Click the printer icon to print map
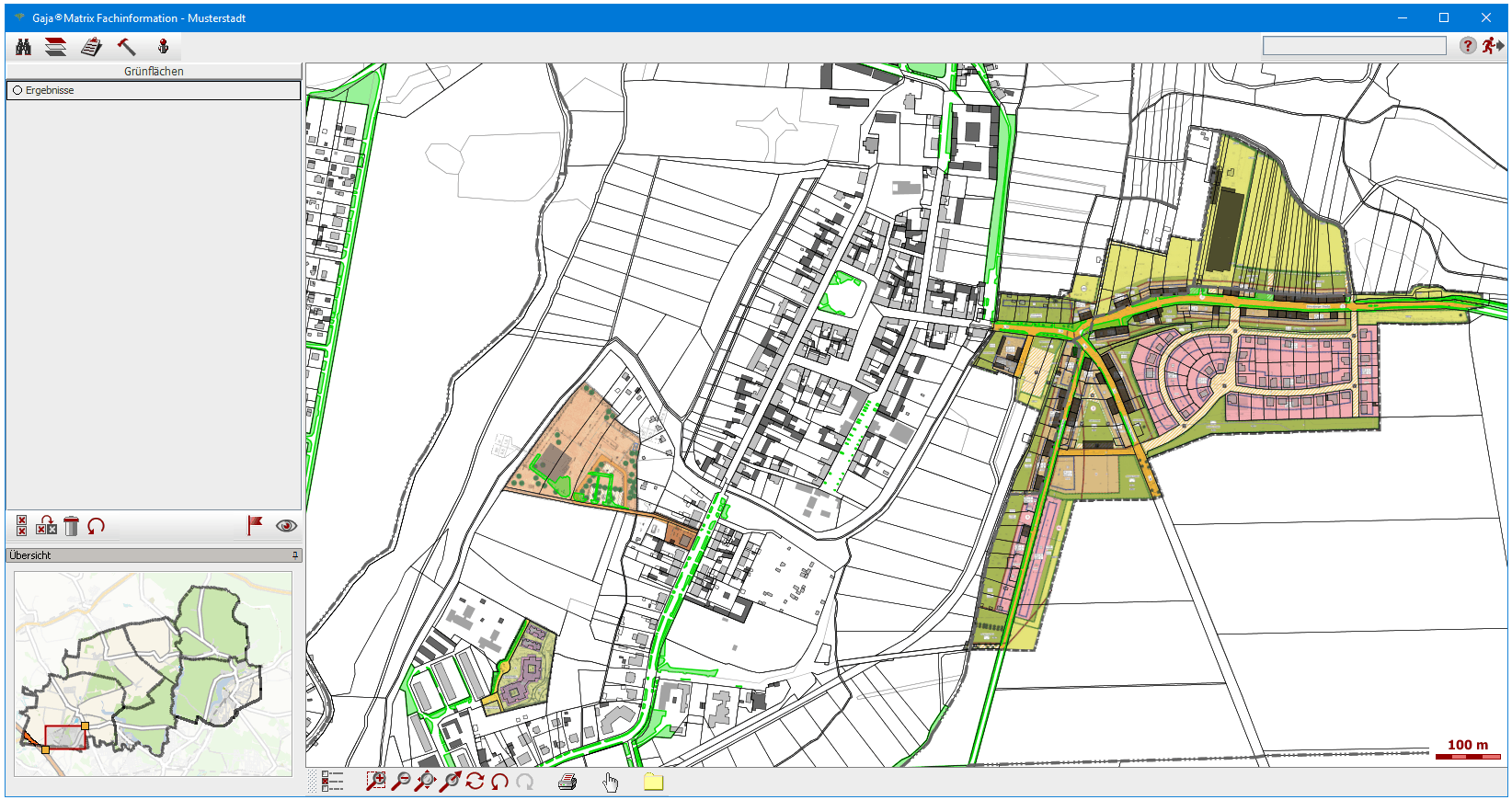Viewport: 1512px width, 800px height. [567, 782]
